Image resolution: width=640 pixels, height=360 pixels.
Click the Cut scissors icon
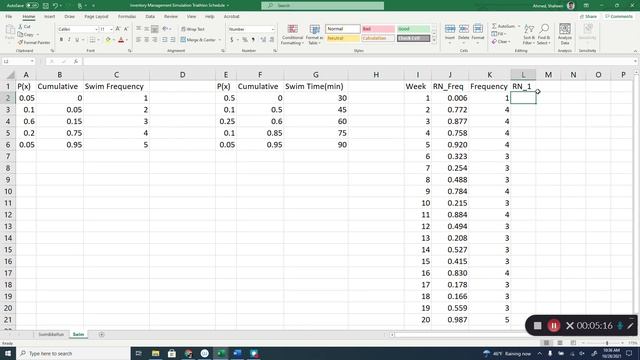point(20,27)
